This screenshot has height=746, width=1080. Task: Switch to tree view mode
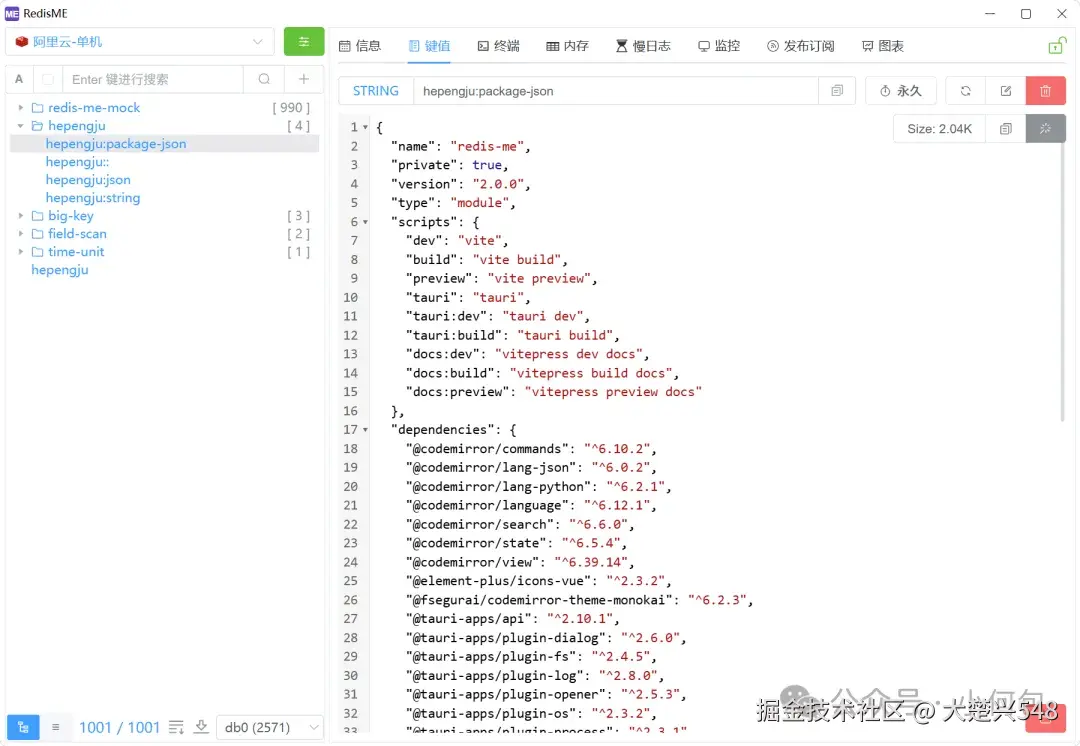(23, 727)
